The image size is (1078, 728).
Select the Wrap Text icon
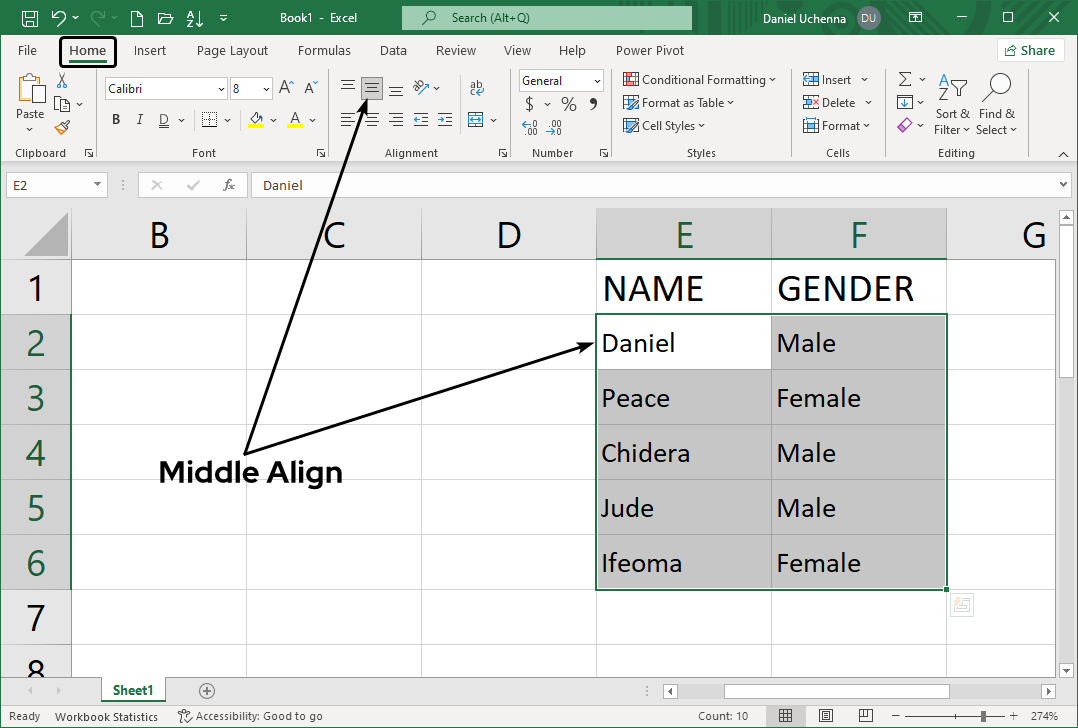click(476, 88)
